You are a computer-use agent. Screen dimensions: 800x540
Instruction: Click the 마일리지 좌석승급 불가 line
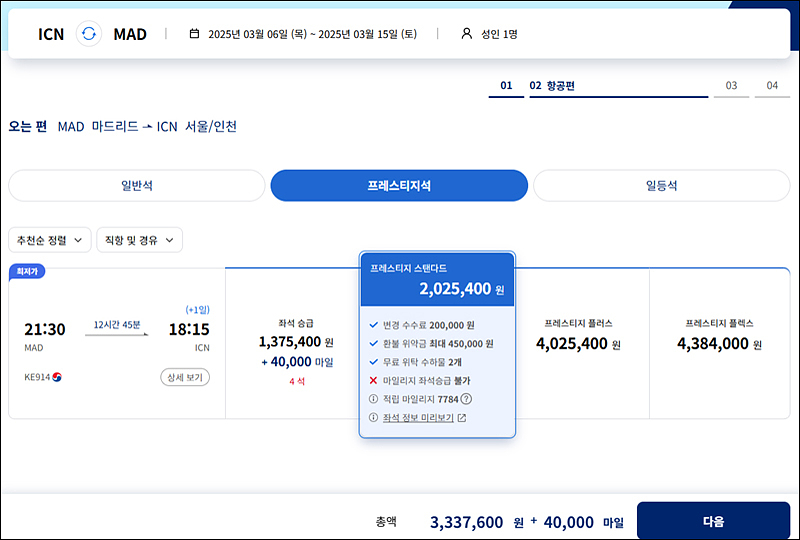[x=426, y=381]
